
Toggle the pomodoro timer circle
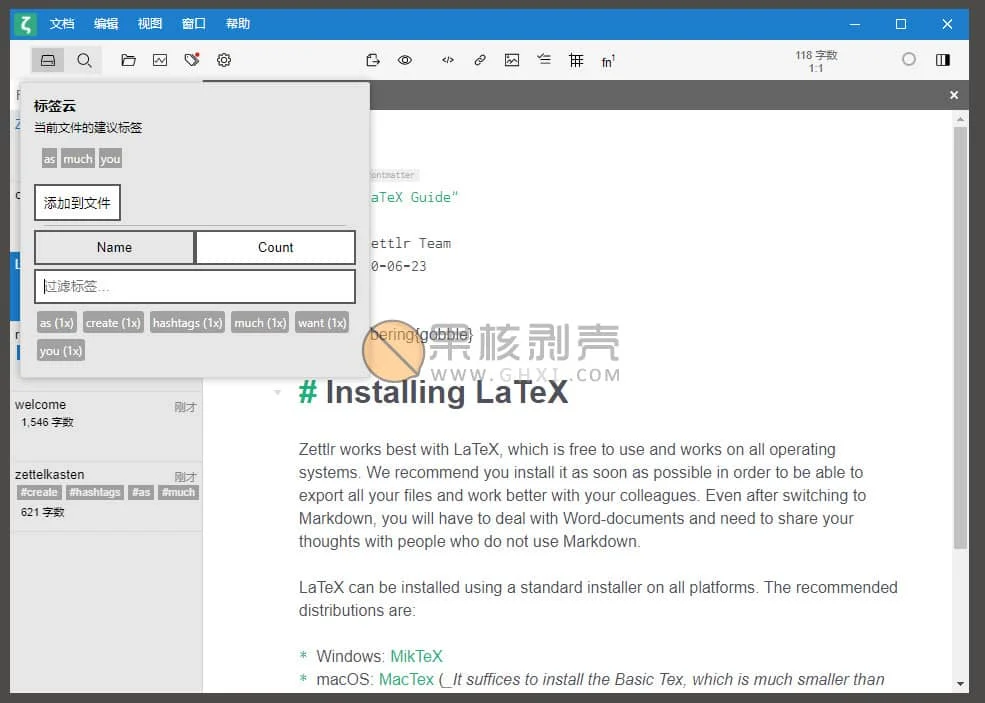tap(908, 59)
